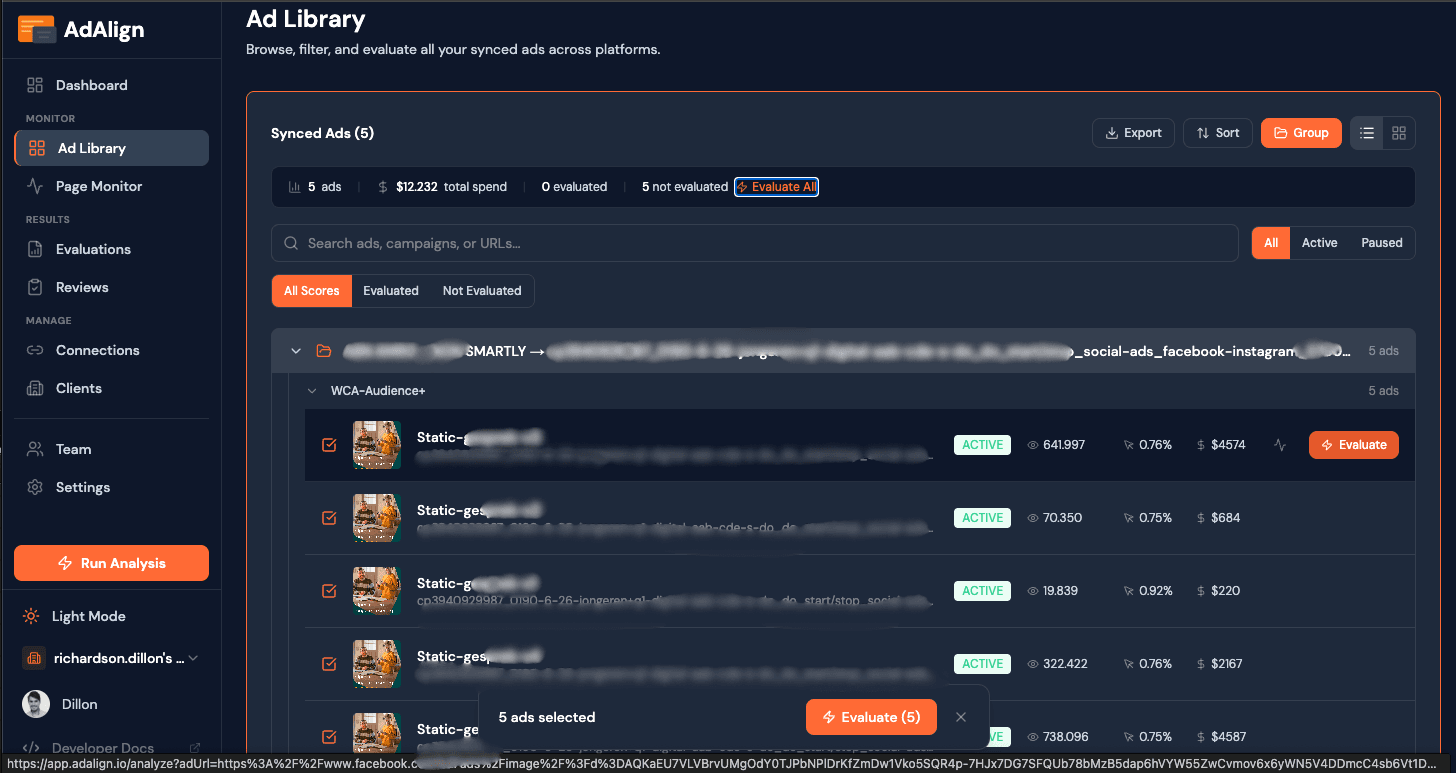Image resolution: width=1456 pixels, height=773 pixels.
Task: Open the sparkline analytics icon on the first ad
Action: 1280,445
